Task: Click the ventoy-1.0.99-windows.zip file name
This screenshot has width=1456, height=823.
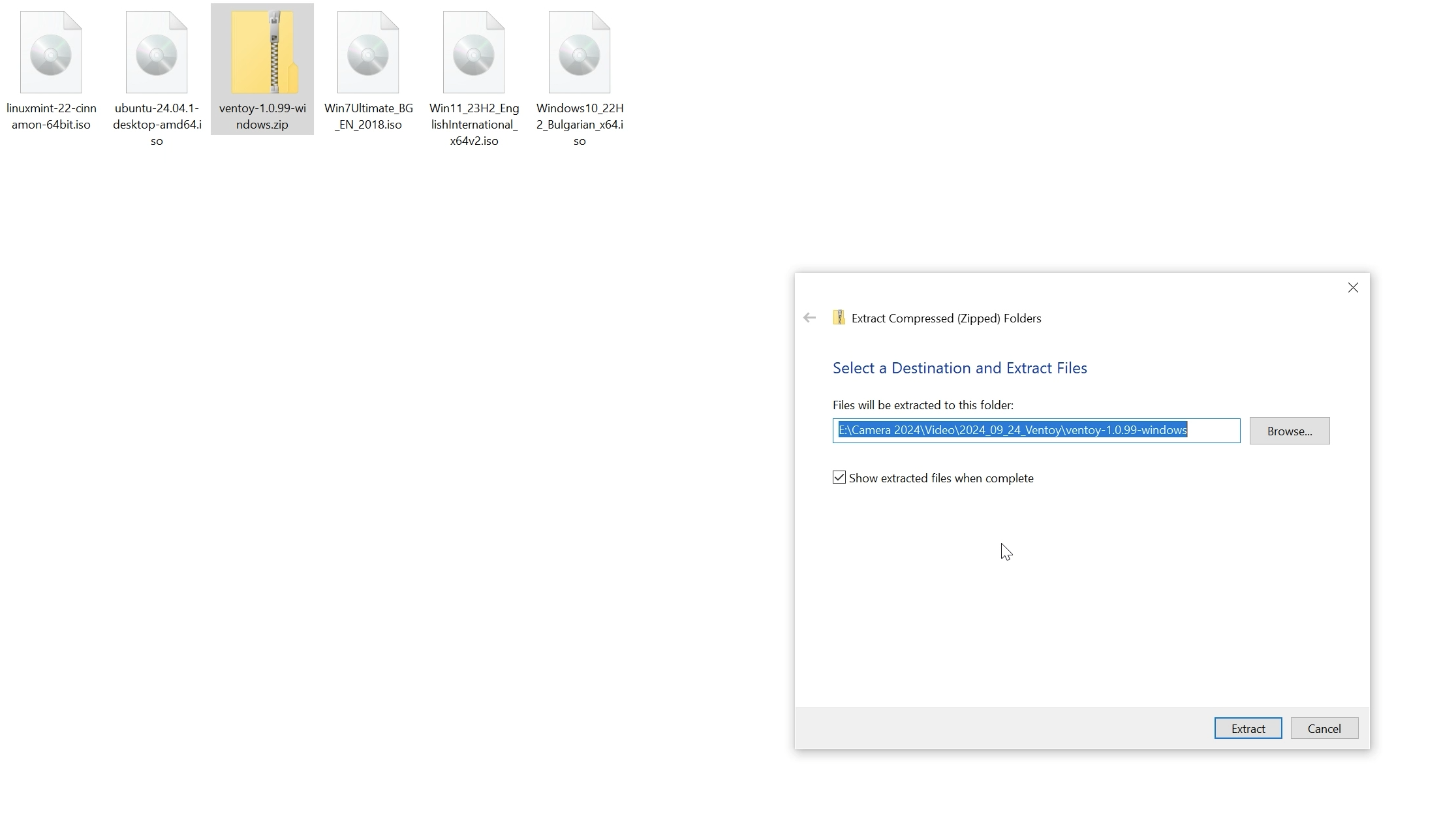Action: pyautogui.click(x=262, y=117)
